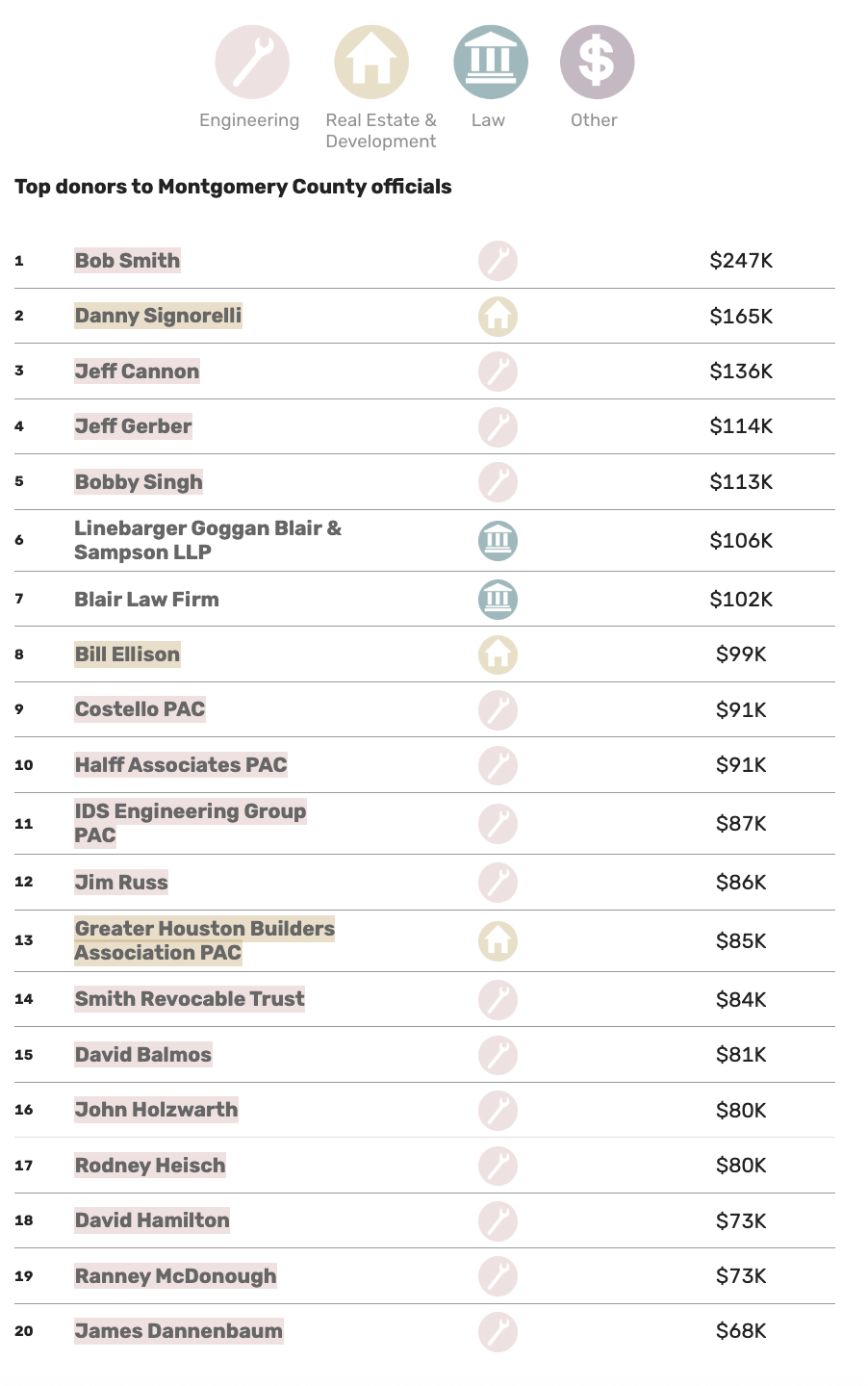Screen dimensions: 868x1386
Task: Click the Other dollar sign icon
Action: tap(597, 63)
